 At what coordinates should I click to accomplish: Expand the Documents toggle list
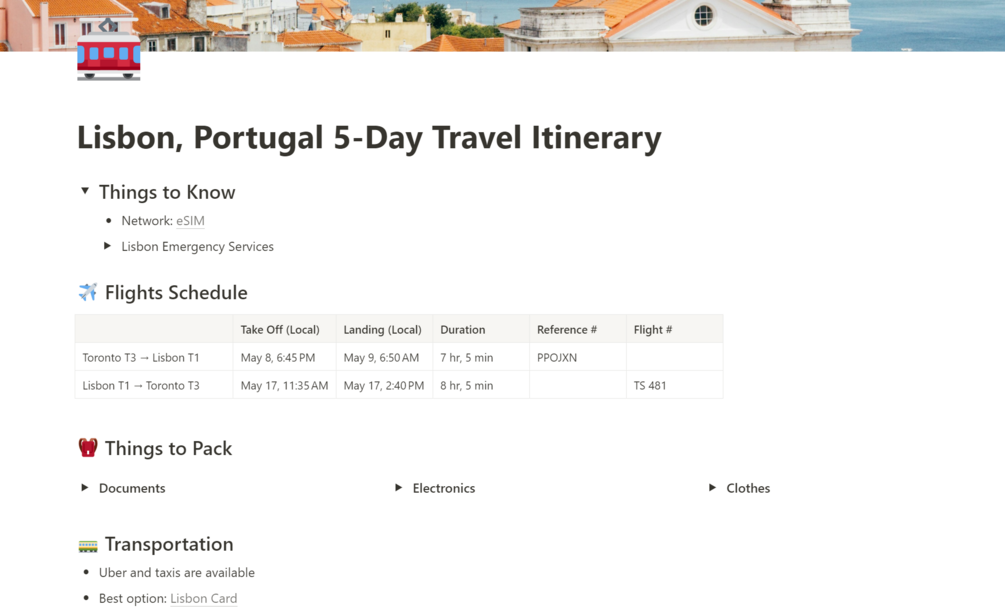pos(85,488)
